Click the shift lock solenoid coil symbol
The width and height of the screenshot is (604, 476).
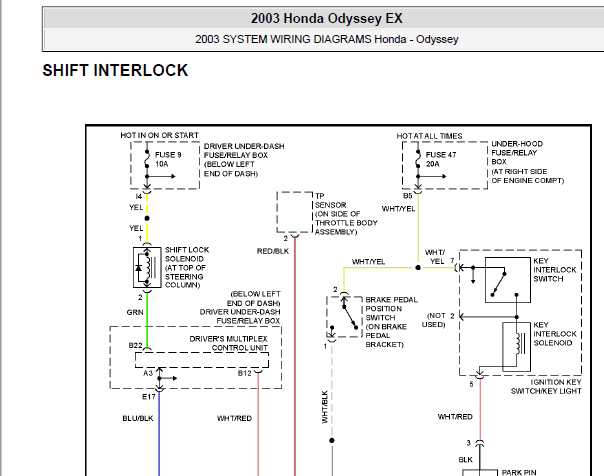click(147, 267)
